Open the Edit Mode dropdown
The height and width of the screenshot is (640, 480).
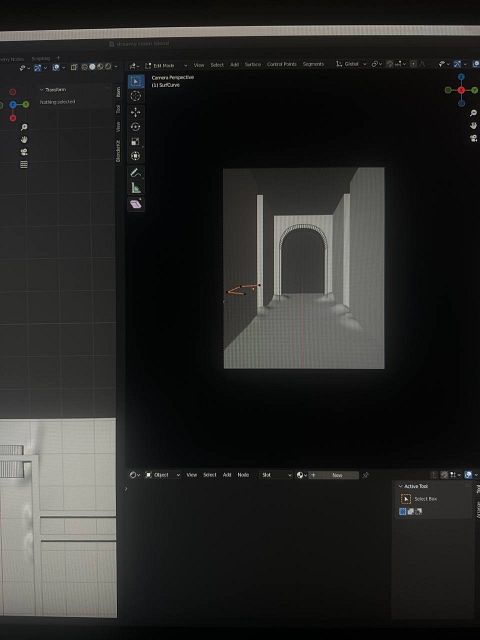pos(166,65)
